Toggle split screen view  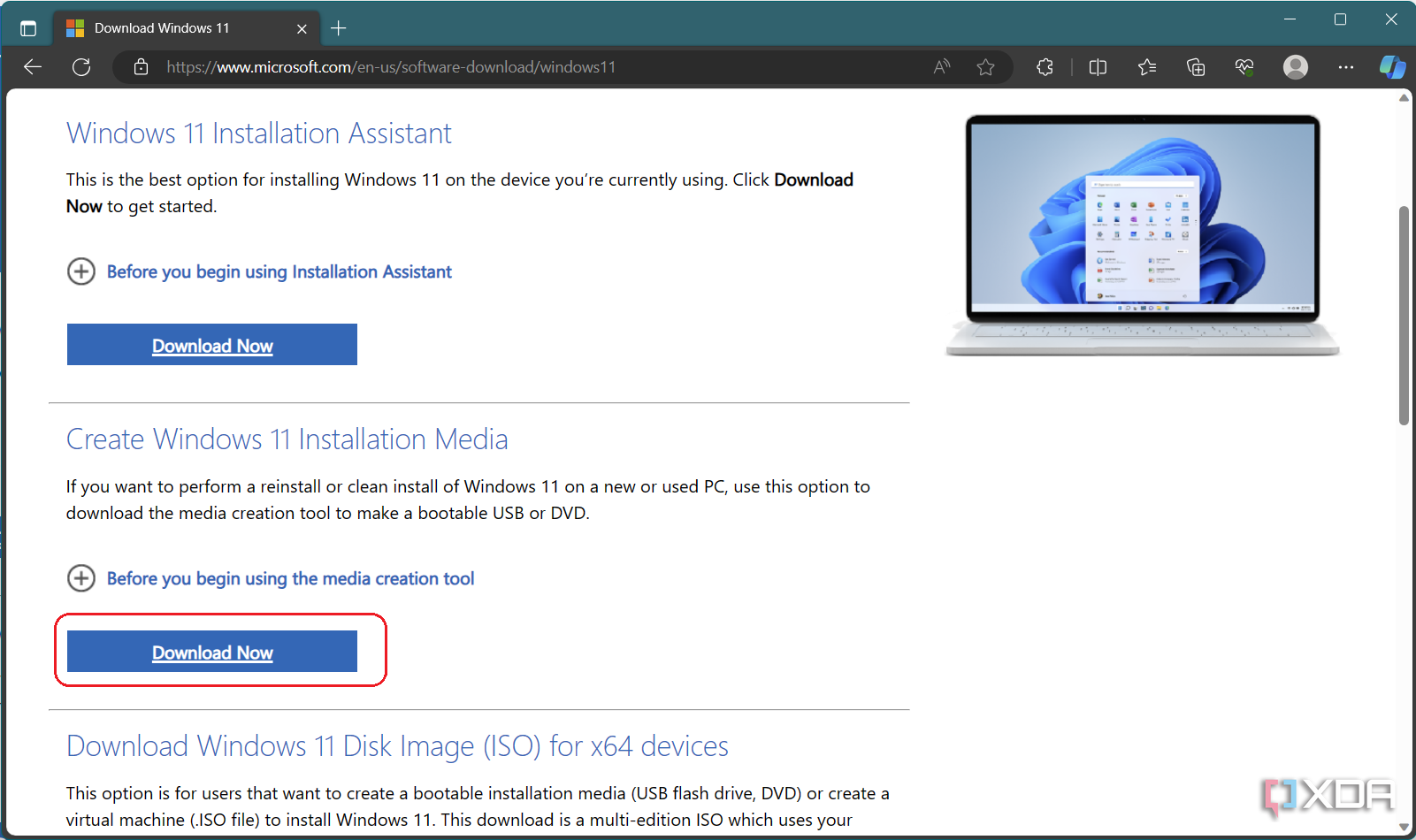tap(1098, 67)
